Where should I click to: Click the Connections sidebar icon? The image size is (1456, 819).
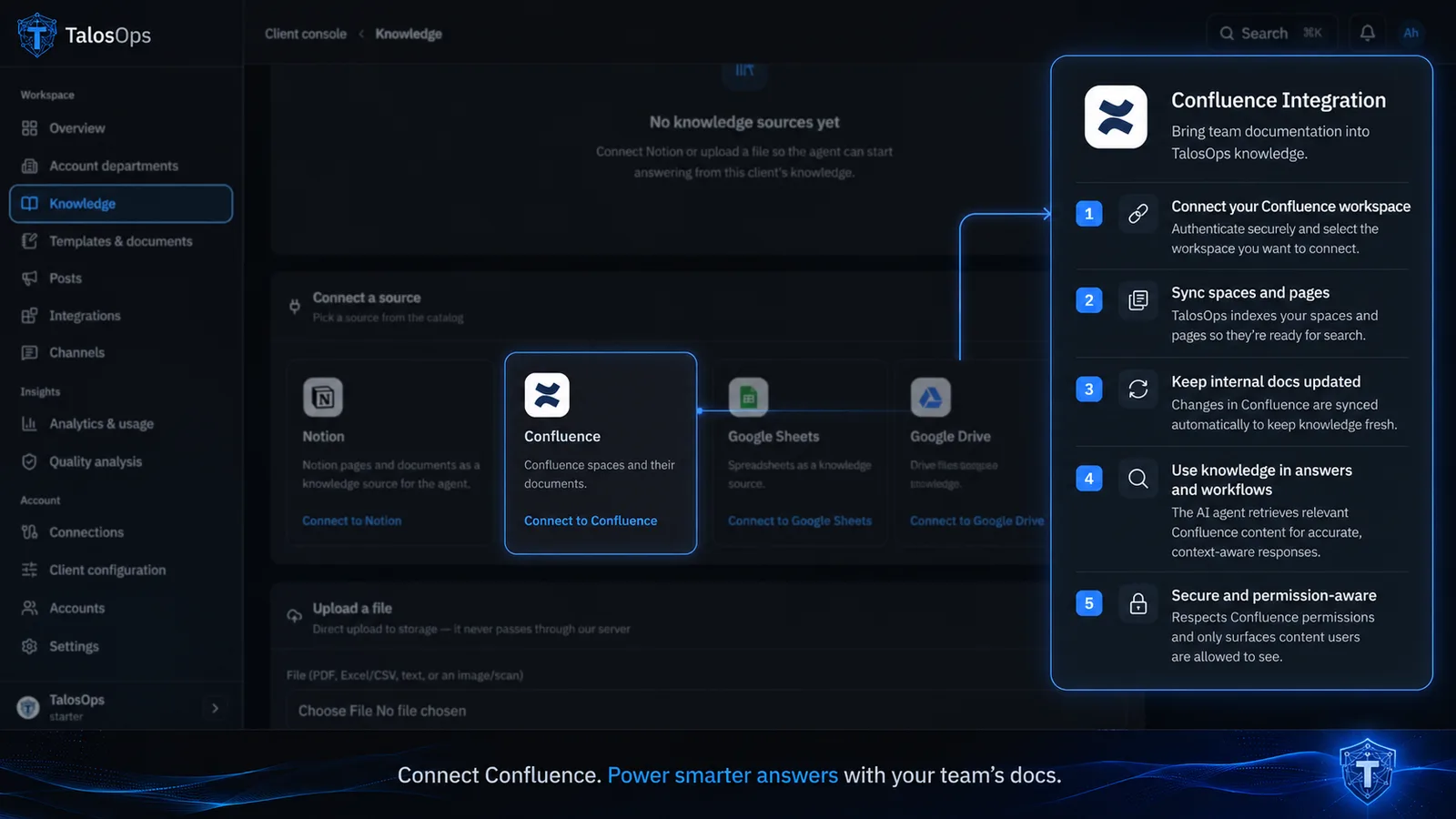[30, 532]
